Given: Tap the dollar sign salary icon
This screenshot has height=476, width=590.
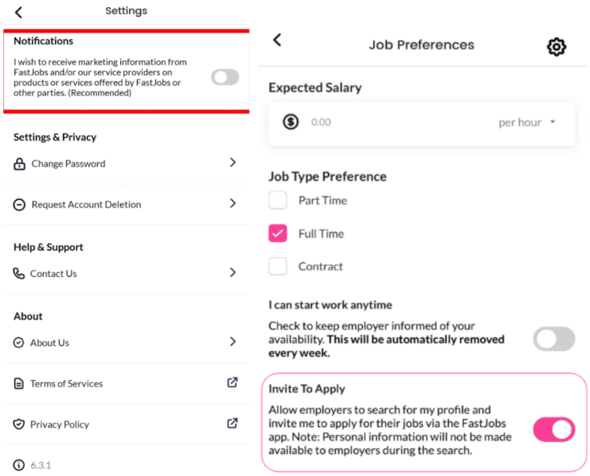Looking at the screenshot, I should tap(290, 122).
